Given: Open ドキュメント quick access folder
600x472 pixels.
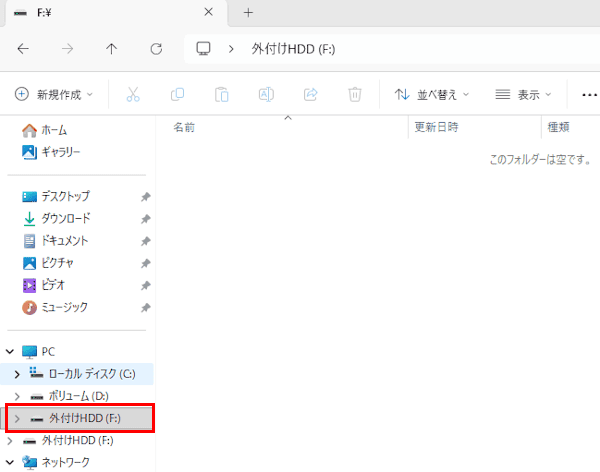Looking at the screenshot, I should tap(55, 241).
